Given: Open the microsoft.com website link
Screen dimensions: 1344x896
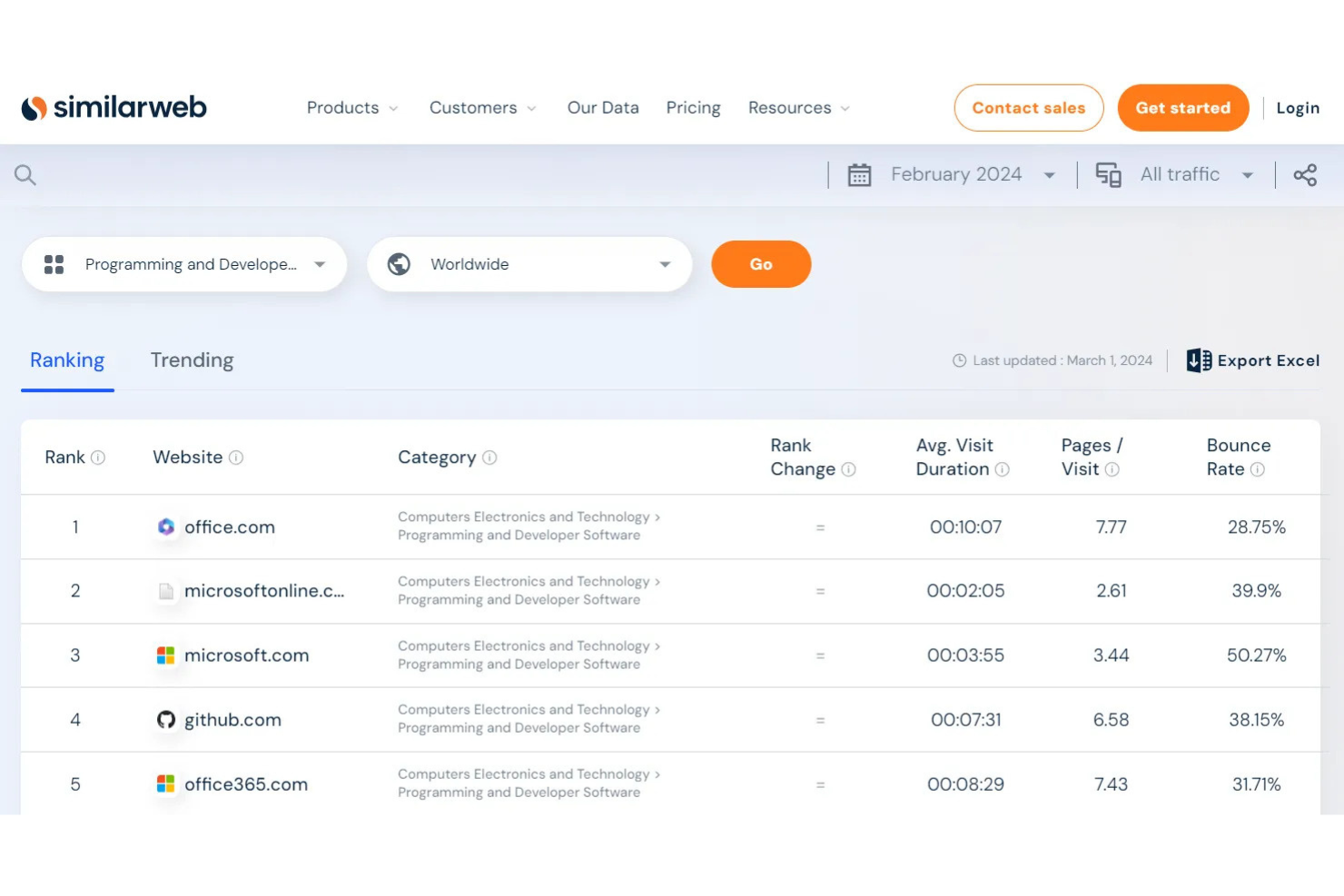Looking at the screenshot, I should [247, 655].
